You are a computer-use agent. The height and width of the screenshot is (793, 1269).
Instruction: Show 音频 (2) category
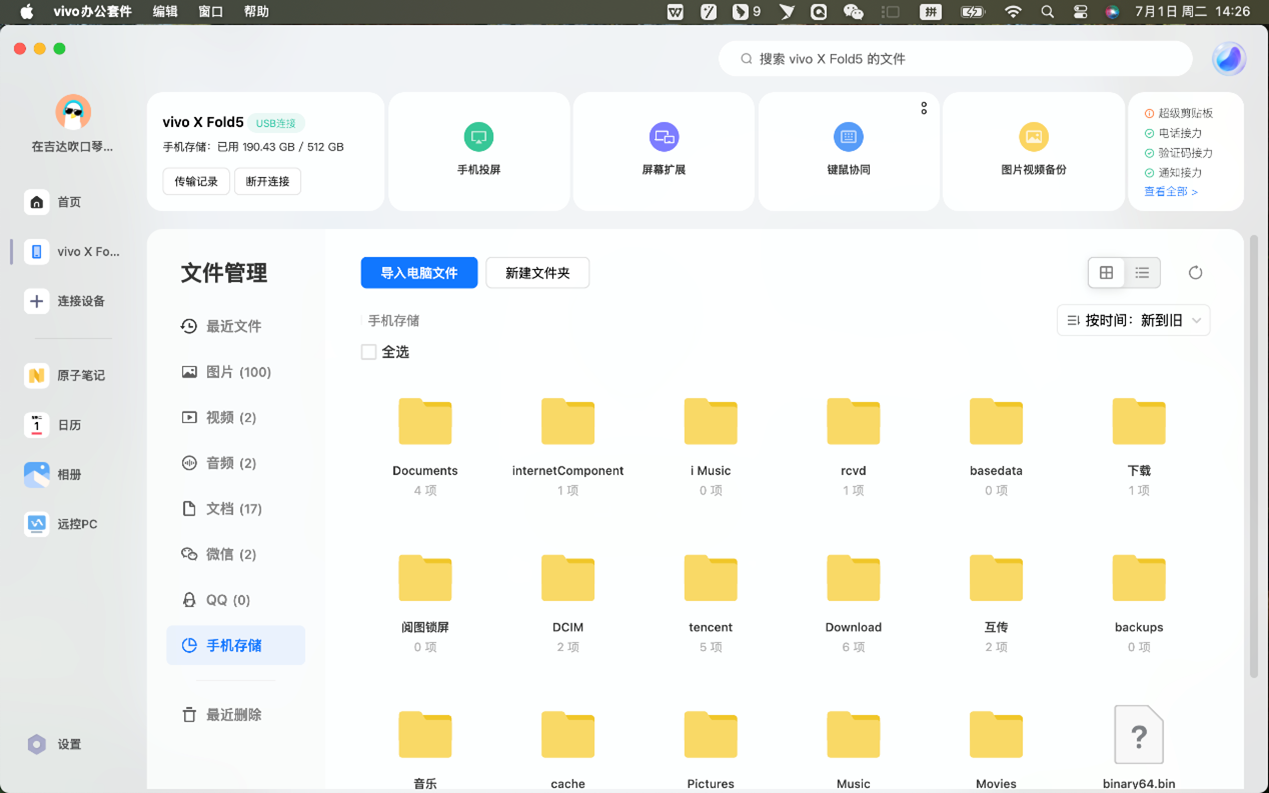[235, 463]
